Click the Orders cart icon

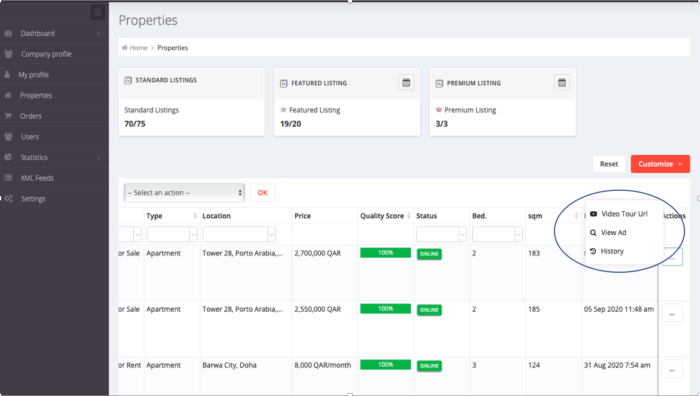click(8, 116)
